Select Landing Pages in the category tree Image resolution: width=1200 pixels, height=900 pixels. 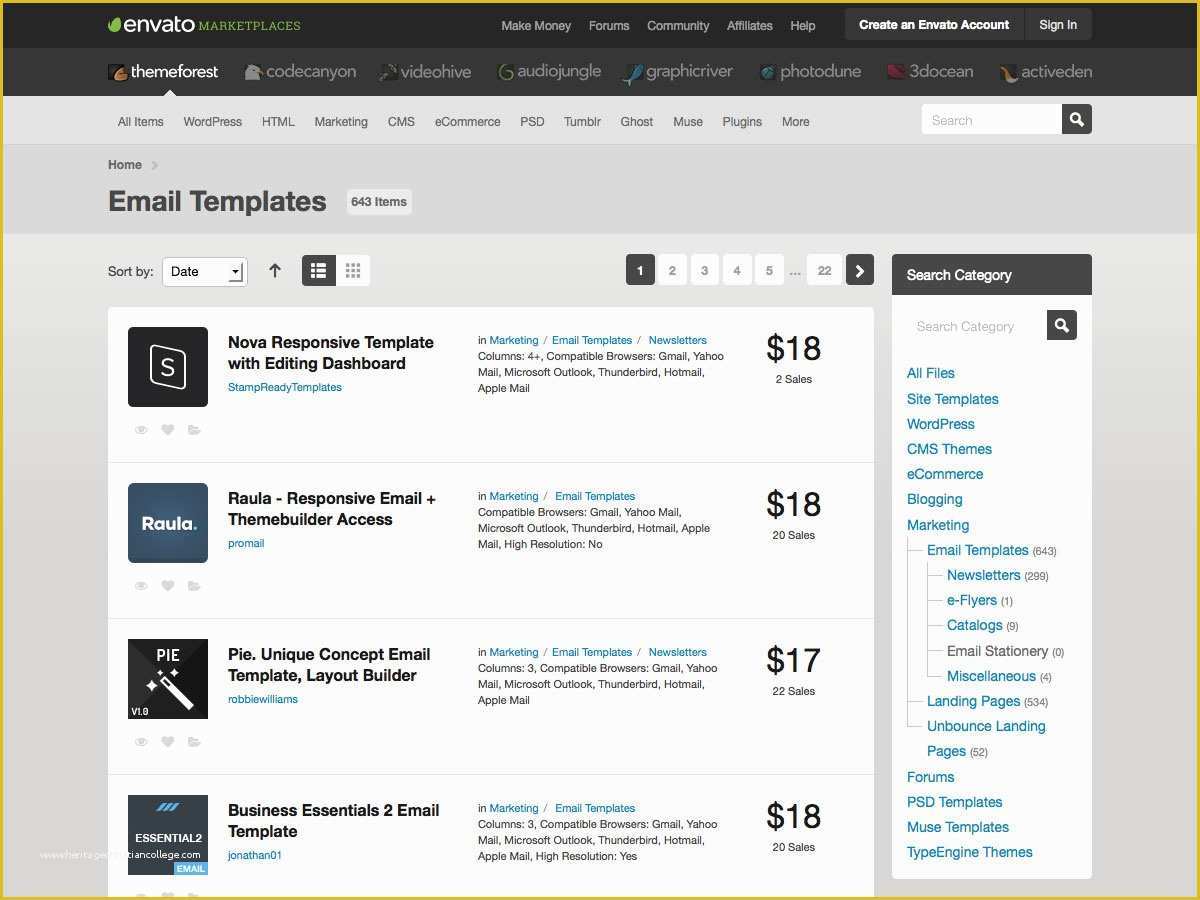click(973, 701)
